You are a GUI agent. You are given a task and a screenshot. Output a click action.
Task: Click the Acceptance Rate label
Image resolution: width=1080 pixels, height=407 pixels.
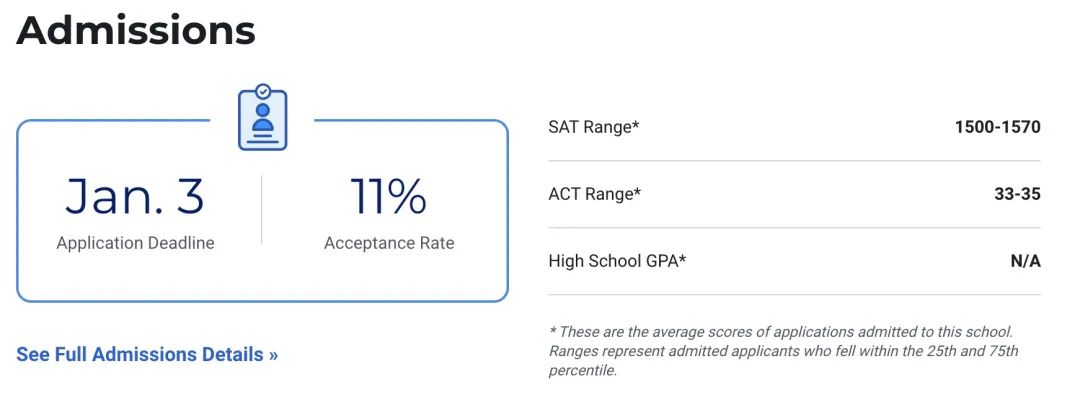click(x=389, y=243)
